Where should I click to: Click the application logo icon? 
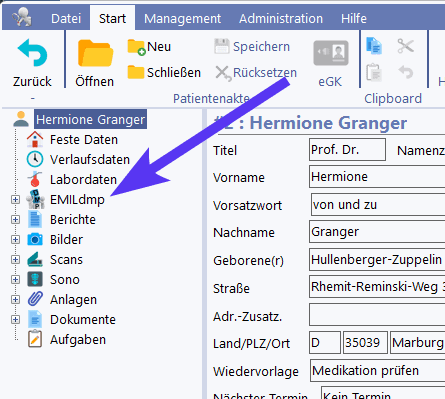(x=21, y=17)
